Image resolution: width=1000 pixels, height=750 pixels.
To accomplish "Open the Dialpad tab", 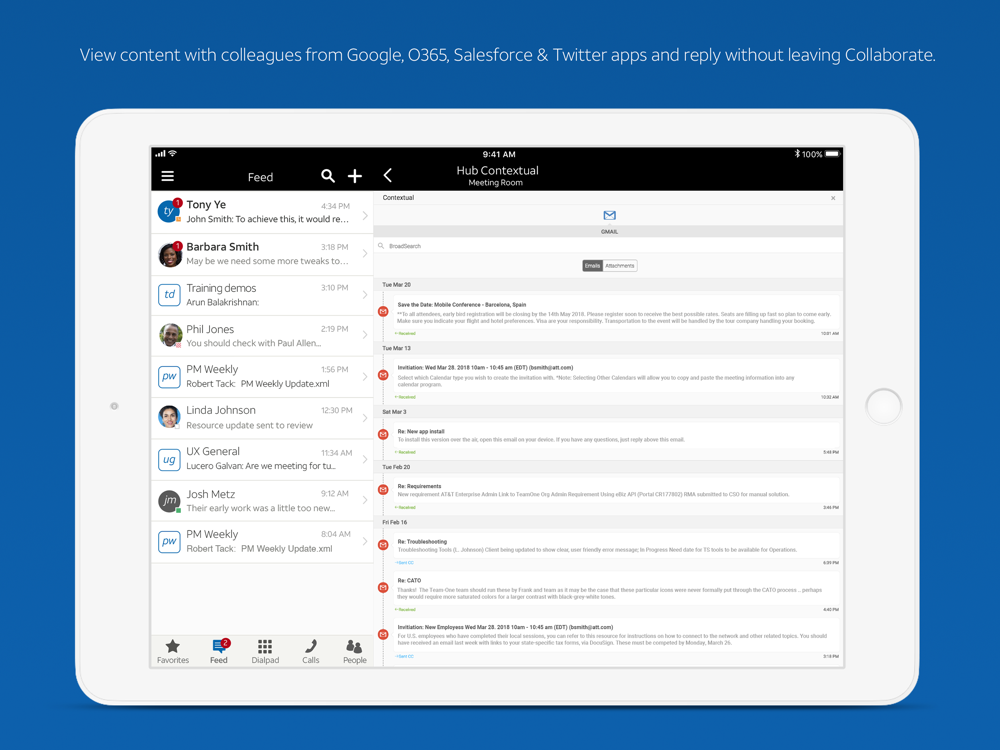I will pyautogui.click(x=265, y=652).
